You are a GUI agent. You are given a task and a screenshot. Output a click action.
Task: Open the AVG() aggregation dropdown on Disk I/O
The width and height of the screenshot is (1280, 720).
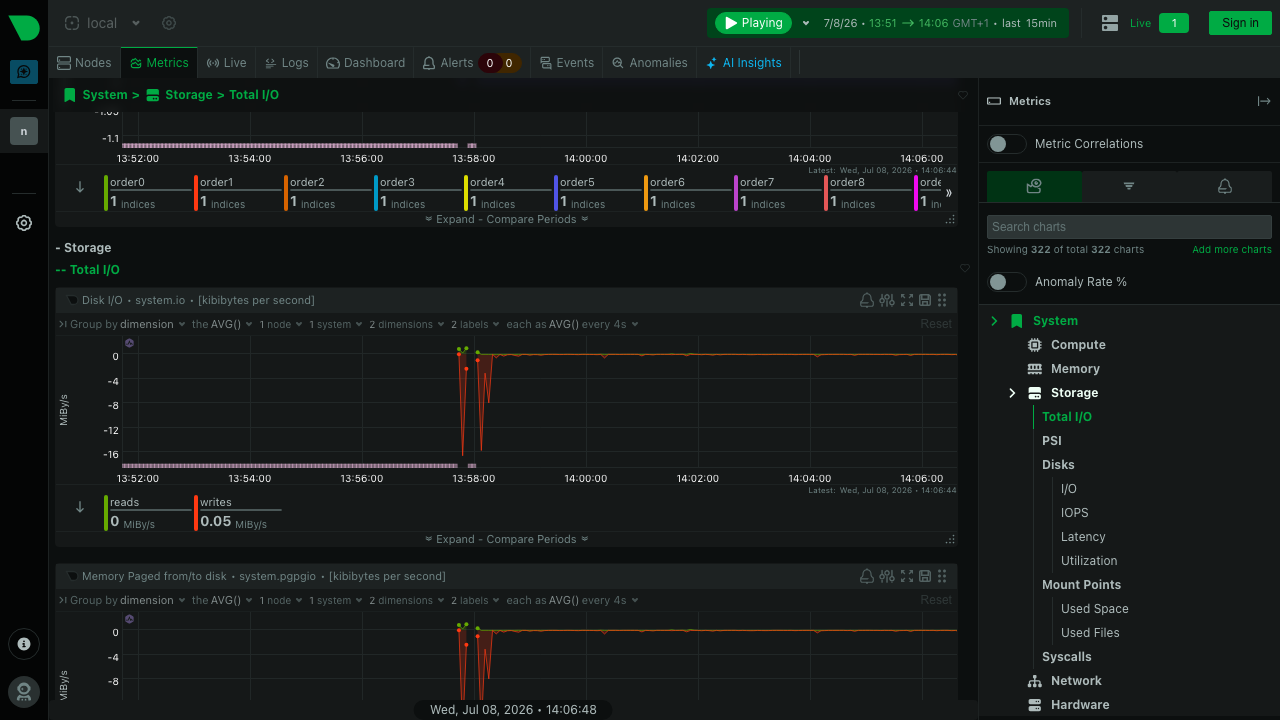221,324
